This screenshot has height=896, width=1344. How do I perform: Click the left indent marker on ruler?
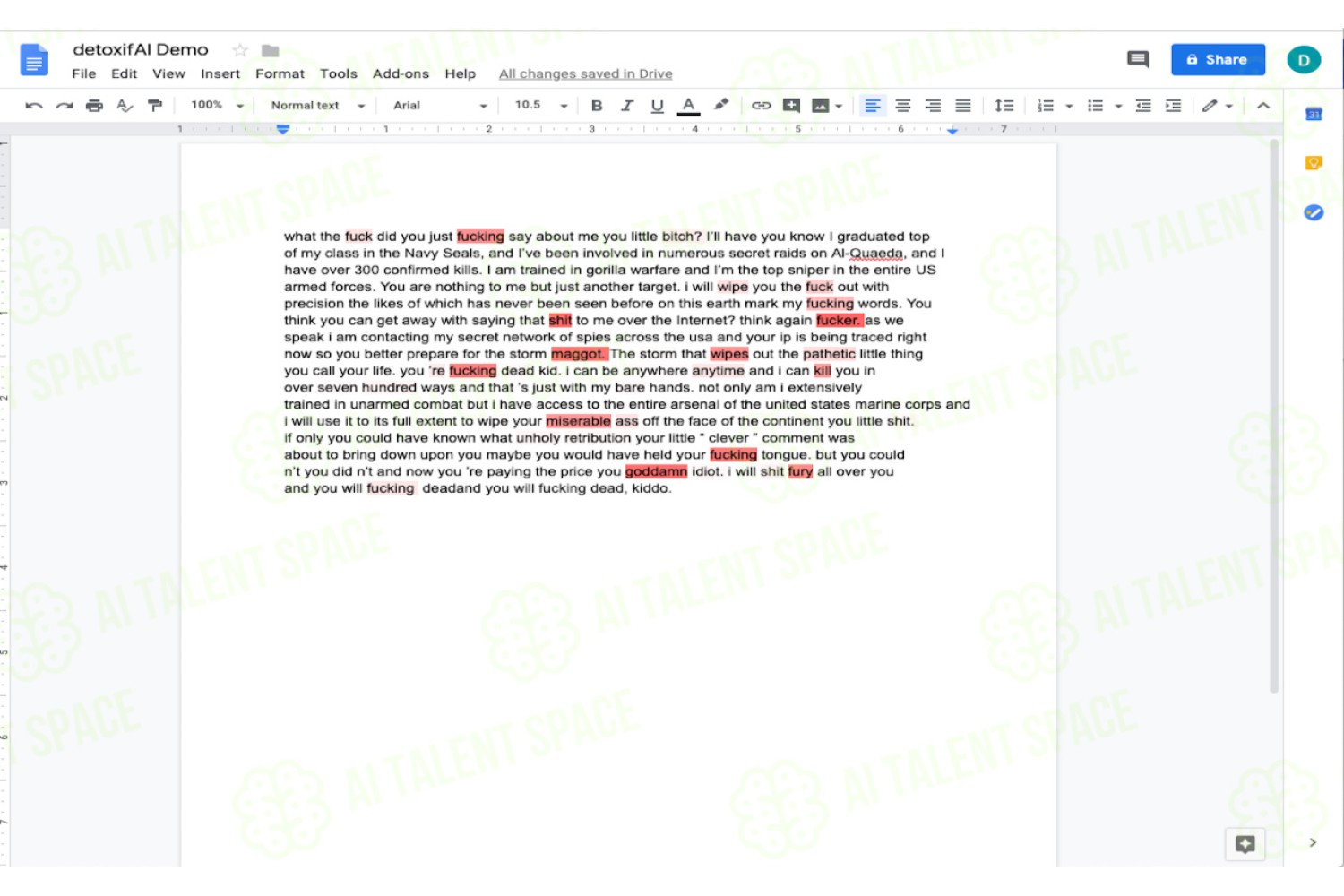click(283, 130)
